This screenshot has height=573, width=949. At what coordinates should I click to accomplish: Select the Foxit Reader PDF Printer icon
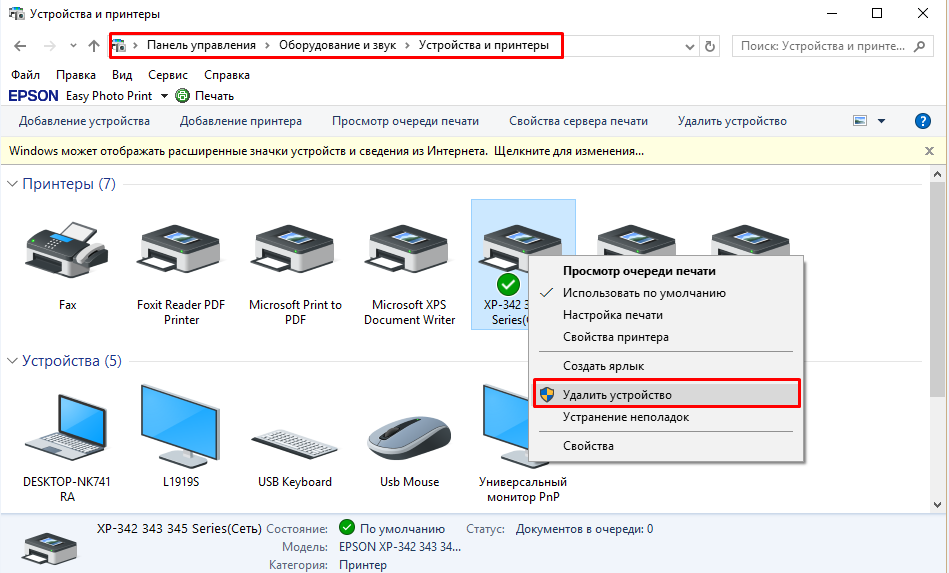[x=180, y=250]
